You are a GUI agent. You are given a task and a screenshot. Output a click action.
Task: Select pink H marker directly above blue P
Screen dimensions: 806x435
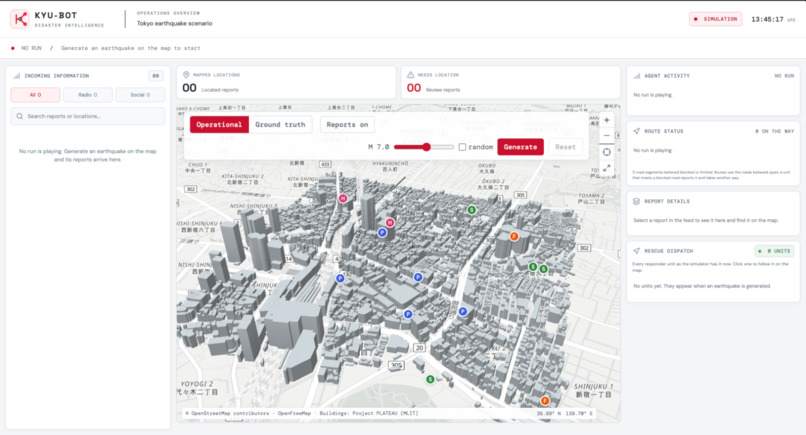click(x=390, y=222)
